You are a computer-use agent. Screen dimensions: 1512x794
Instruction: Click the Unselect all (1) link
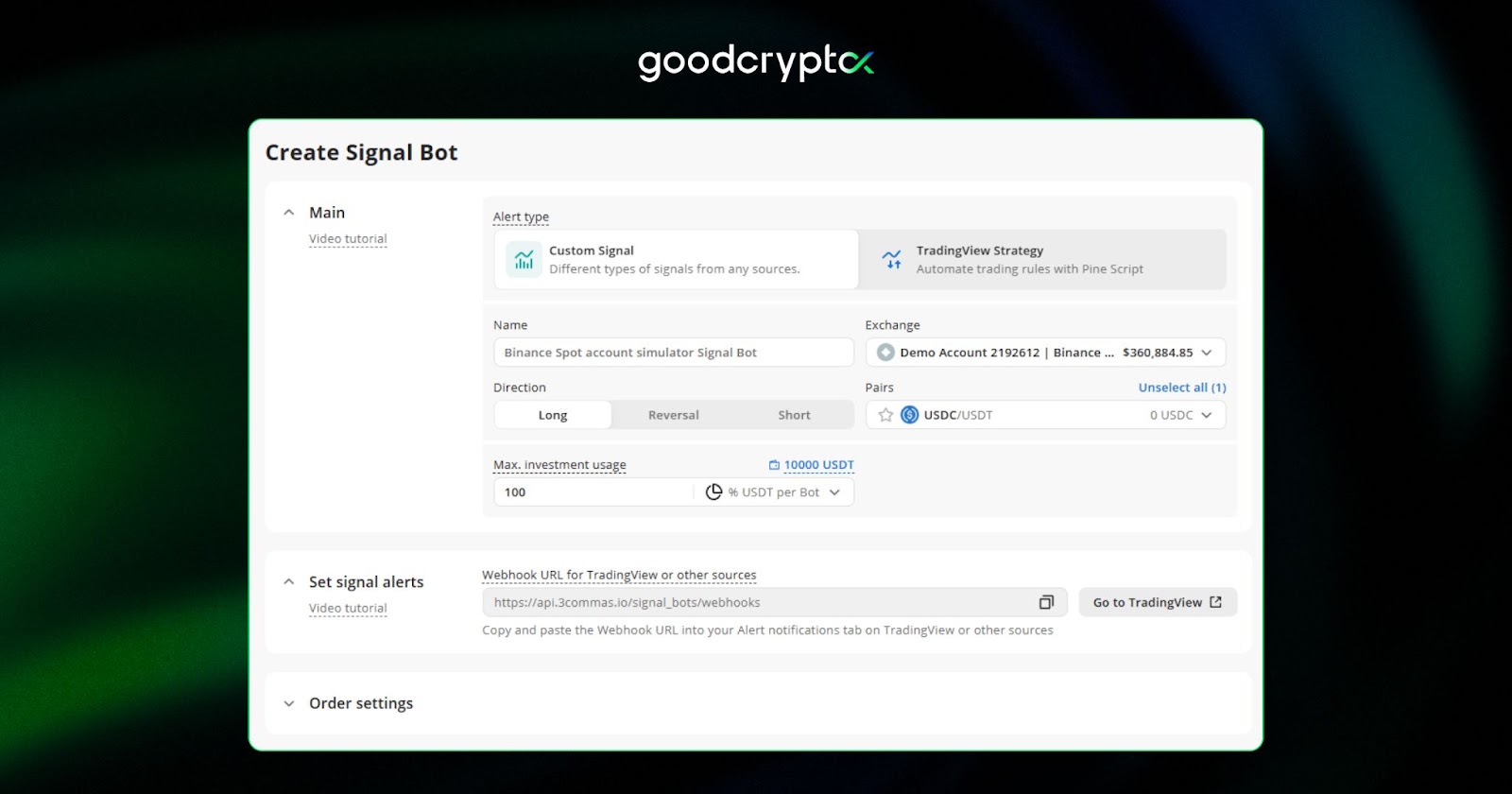(x=1181, y=388)
